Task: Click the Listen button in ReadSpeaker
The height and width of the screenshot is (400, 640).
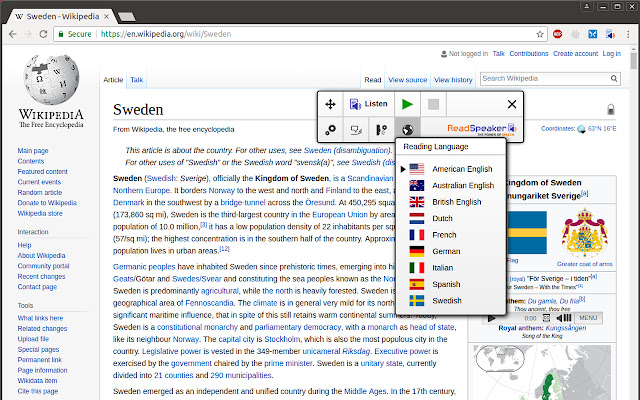Action: tap(368, 104)
